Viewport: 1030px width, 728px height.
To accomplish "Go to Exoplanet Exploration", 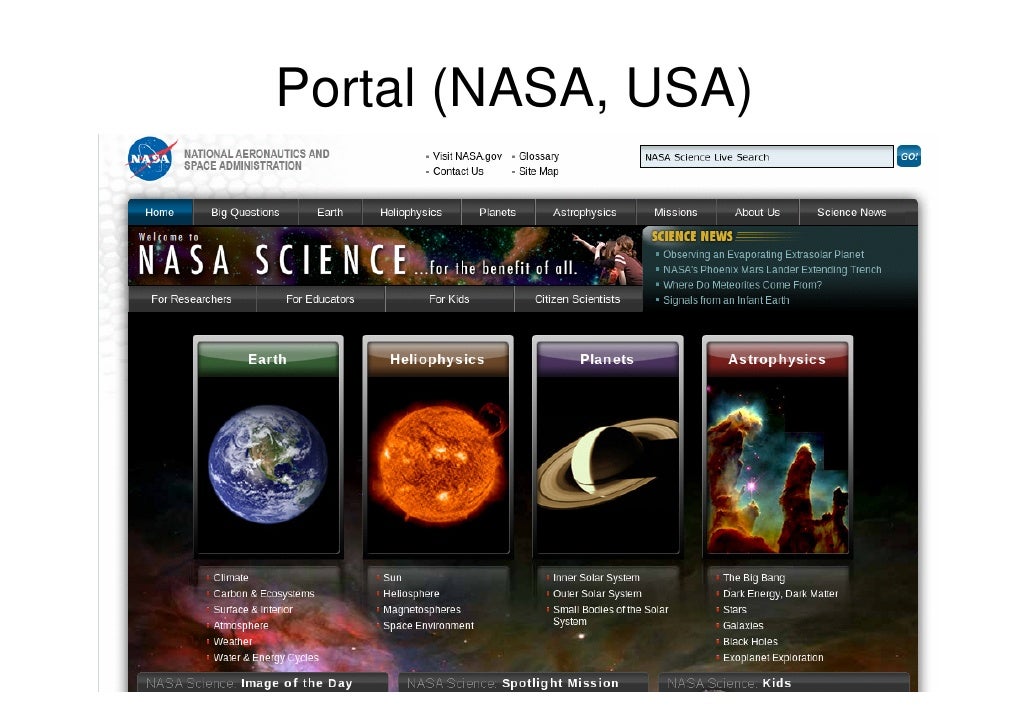I will [x=772, y=658].
